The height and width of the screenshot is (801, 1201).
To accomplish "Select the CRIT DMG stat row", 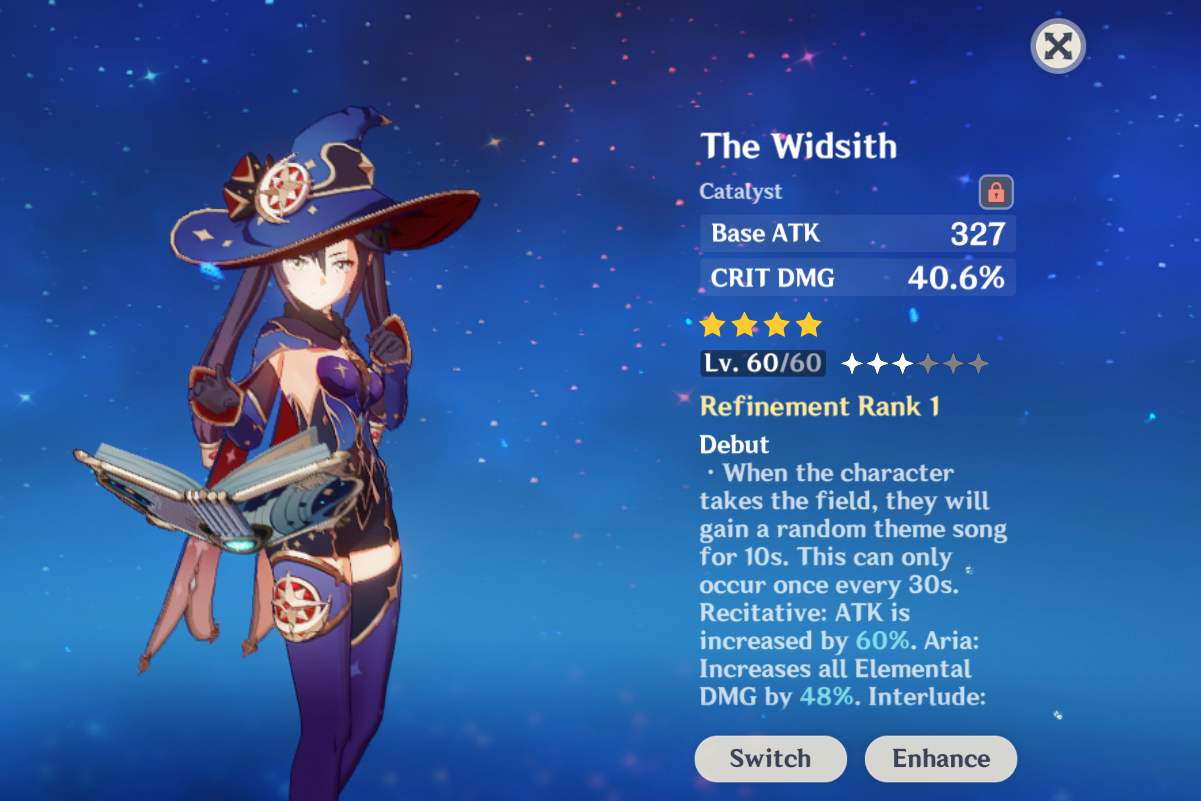I will tap(857, 277).
